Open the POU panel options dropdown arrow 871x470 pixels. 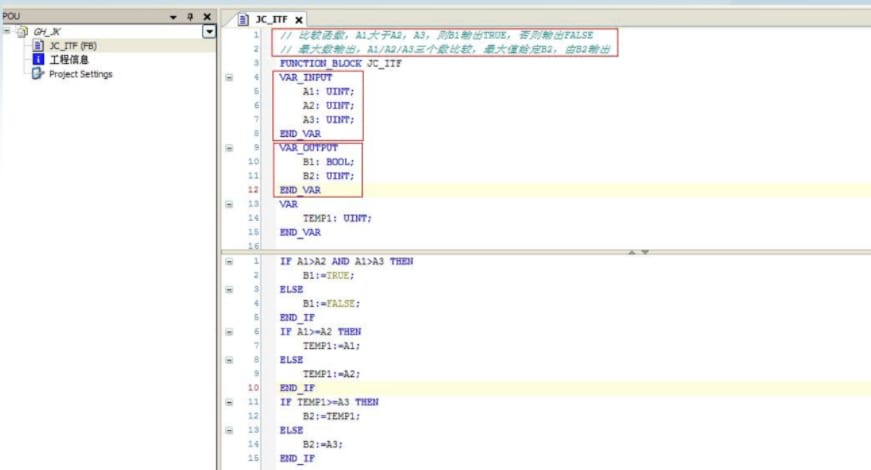click(173, 17)
